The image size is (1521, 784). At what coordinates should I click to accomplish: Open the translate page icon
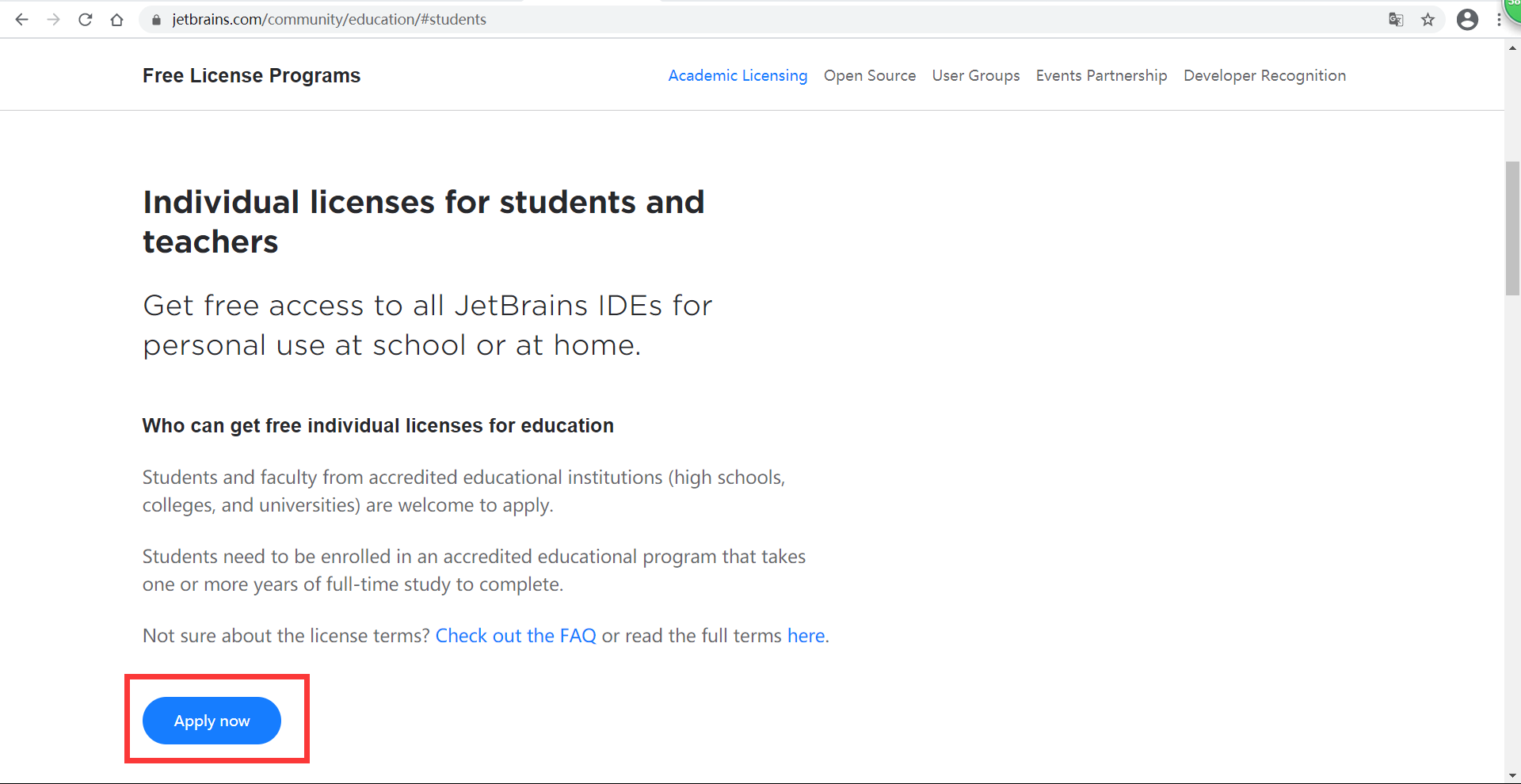coord(1396,20)
